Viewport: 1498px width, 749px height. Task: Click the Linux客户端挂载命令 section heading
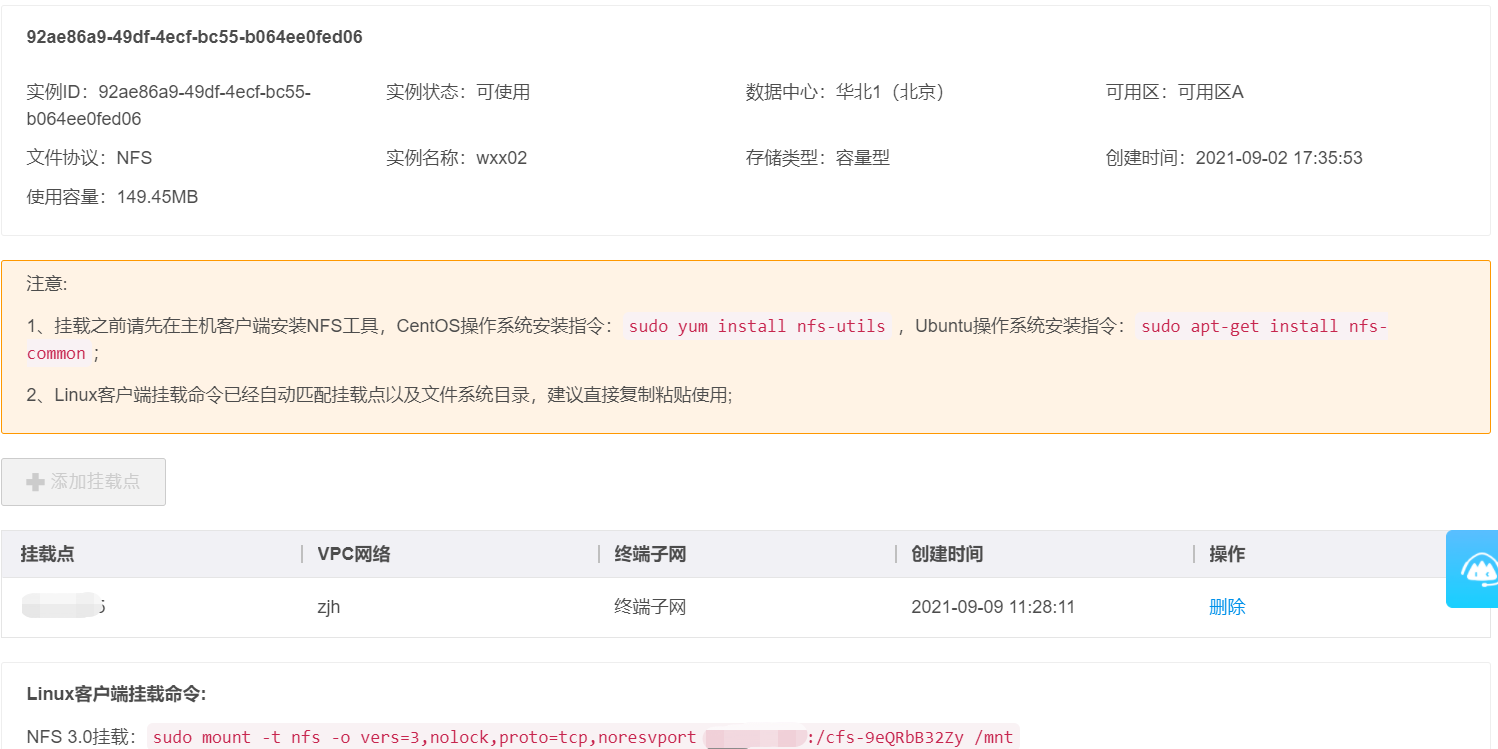[116, 694]
